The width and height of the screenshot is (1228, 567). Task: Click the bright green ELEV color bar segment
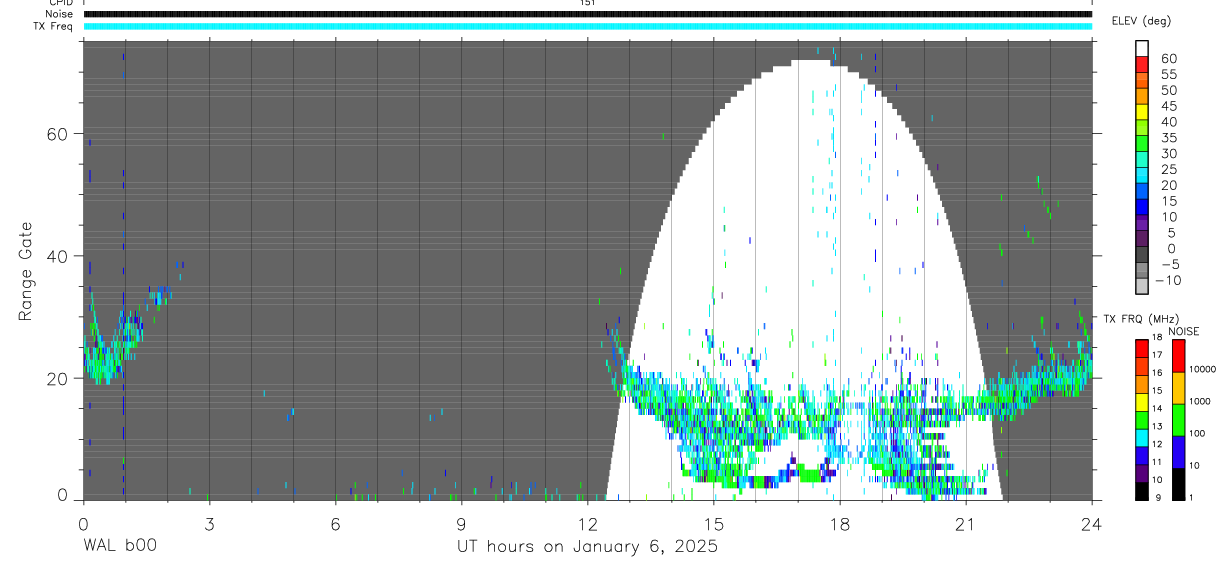(x=1142, y=143)
